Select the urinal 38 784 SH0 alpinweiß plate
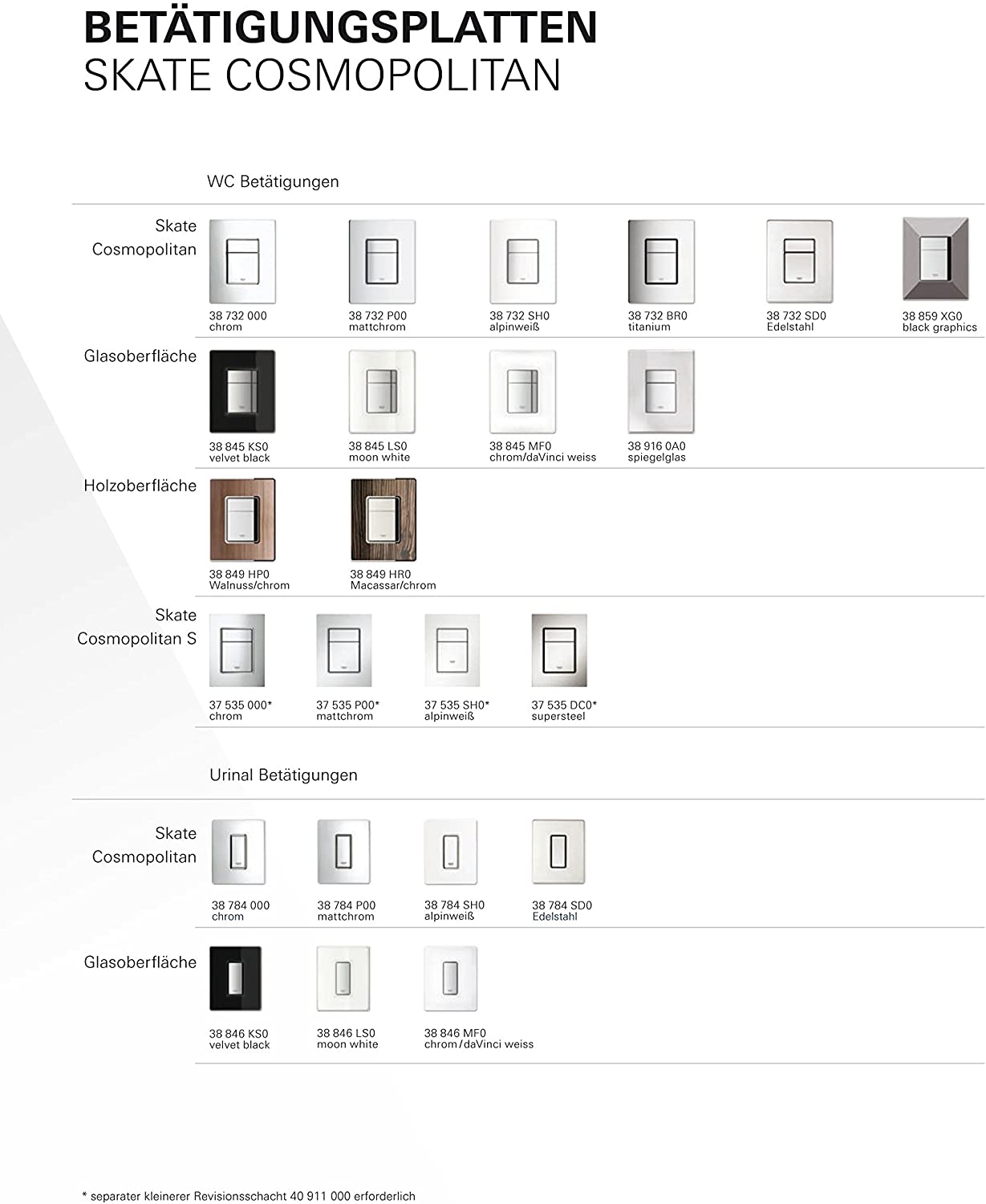The width and height of the screenshot is (986, 1204). [451, 852]
